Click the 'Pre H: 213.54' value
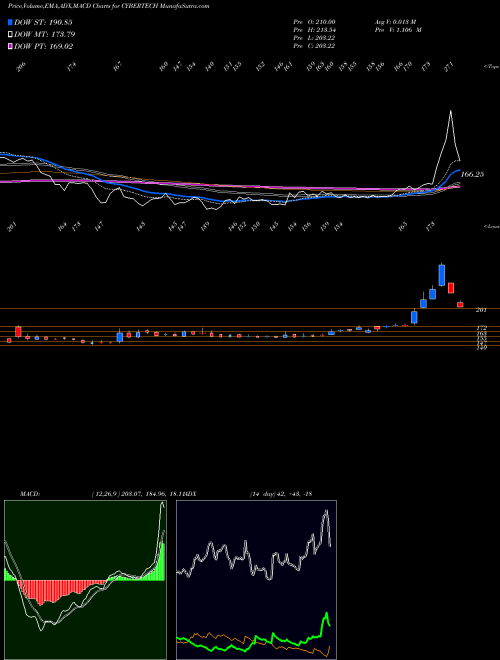Image resolution: width=500 pixels, height=660 pixels. tap(314, 30)
